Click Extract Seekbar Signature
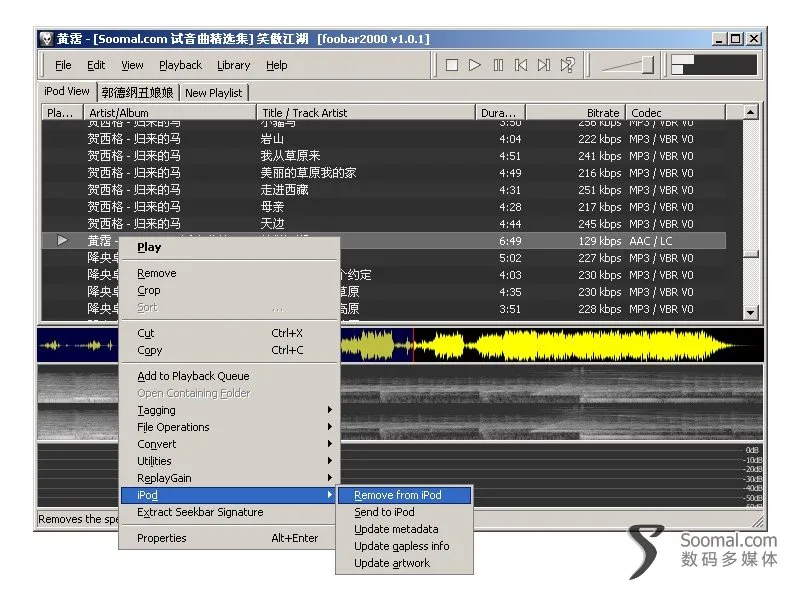The height and width of the screenshot is (600, 800). click(230, 512)
